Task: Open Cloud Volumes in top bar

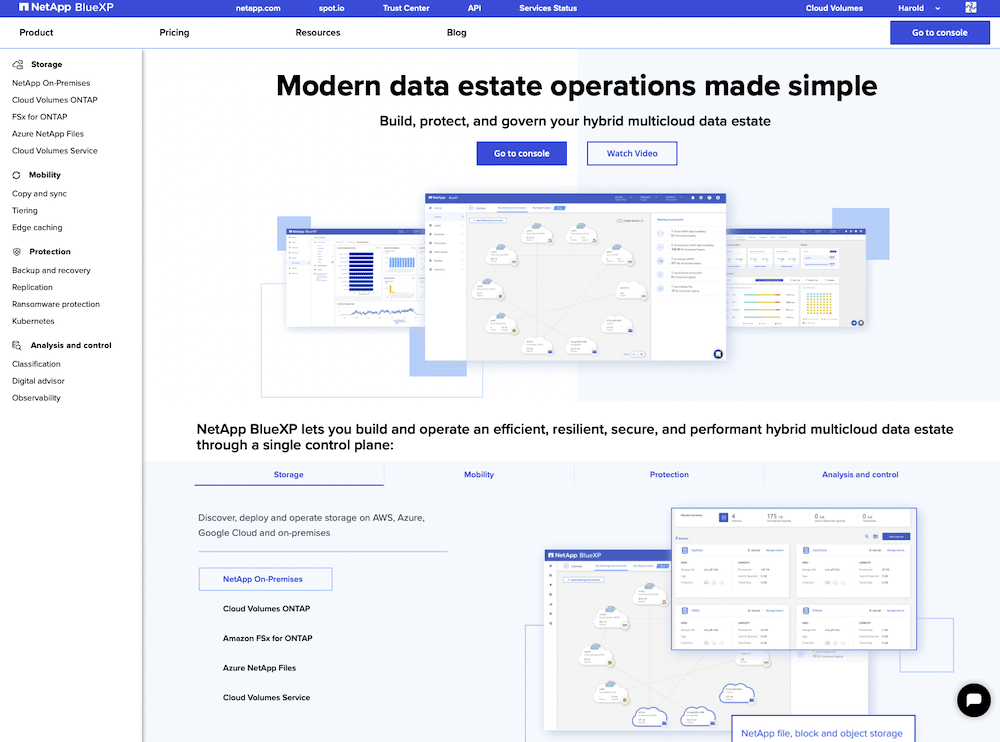Action: pos(834,8)
